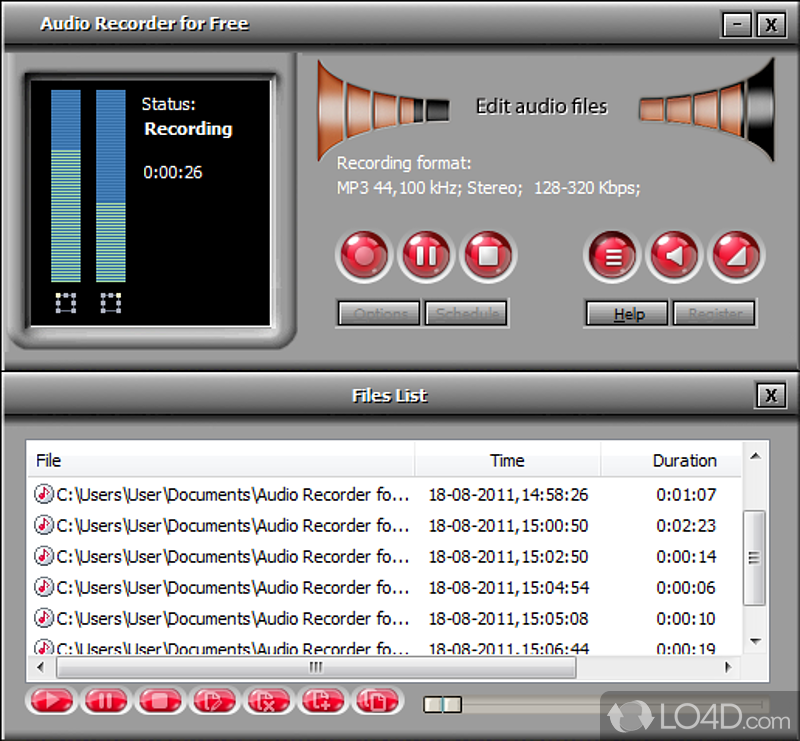Viewport: 800px width, 741px height.
Task: Stop the active recording
Action: [487, 256]
